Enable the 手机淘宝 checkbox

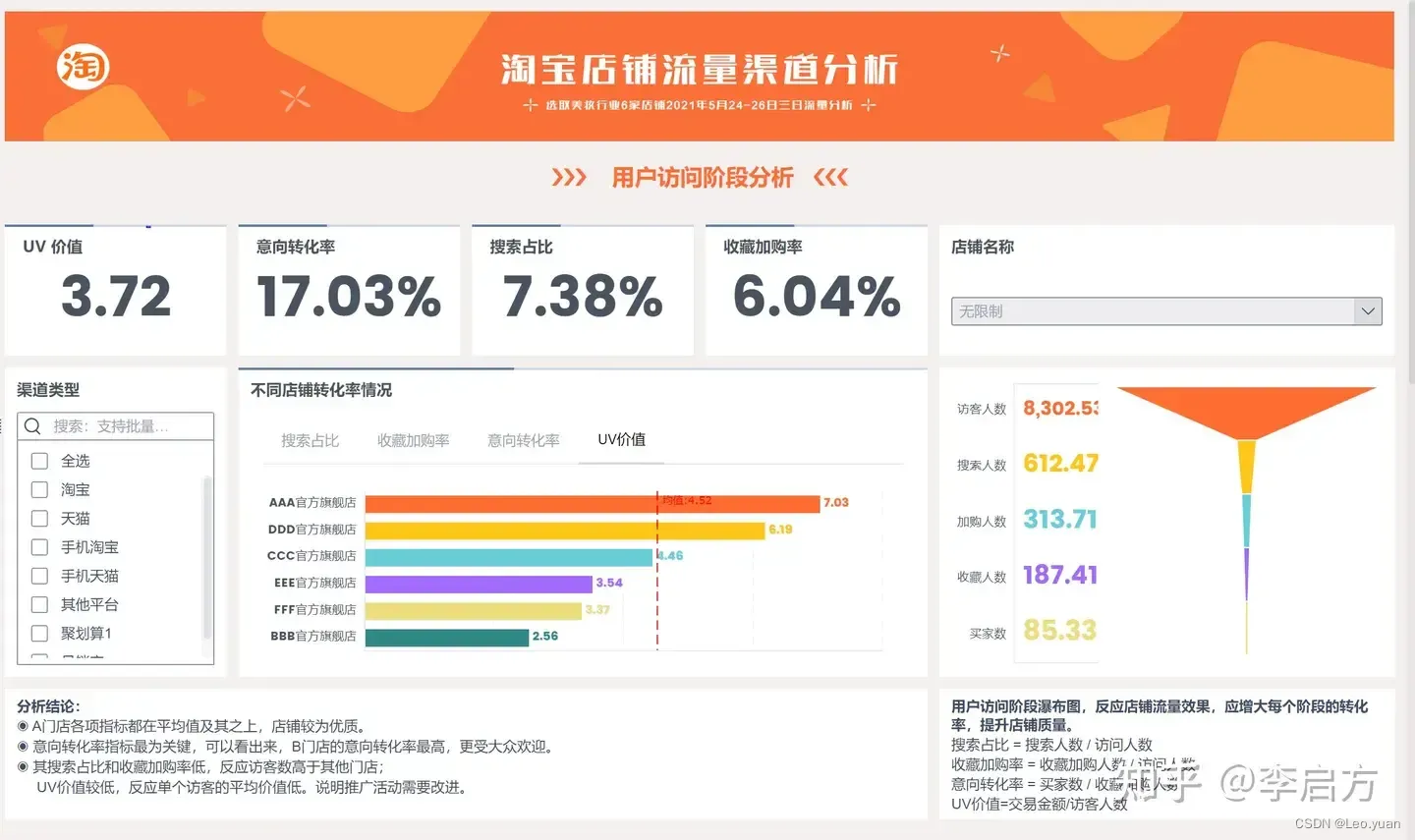pos(39,547)
